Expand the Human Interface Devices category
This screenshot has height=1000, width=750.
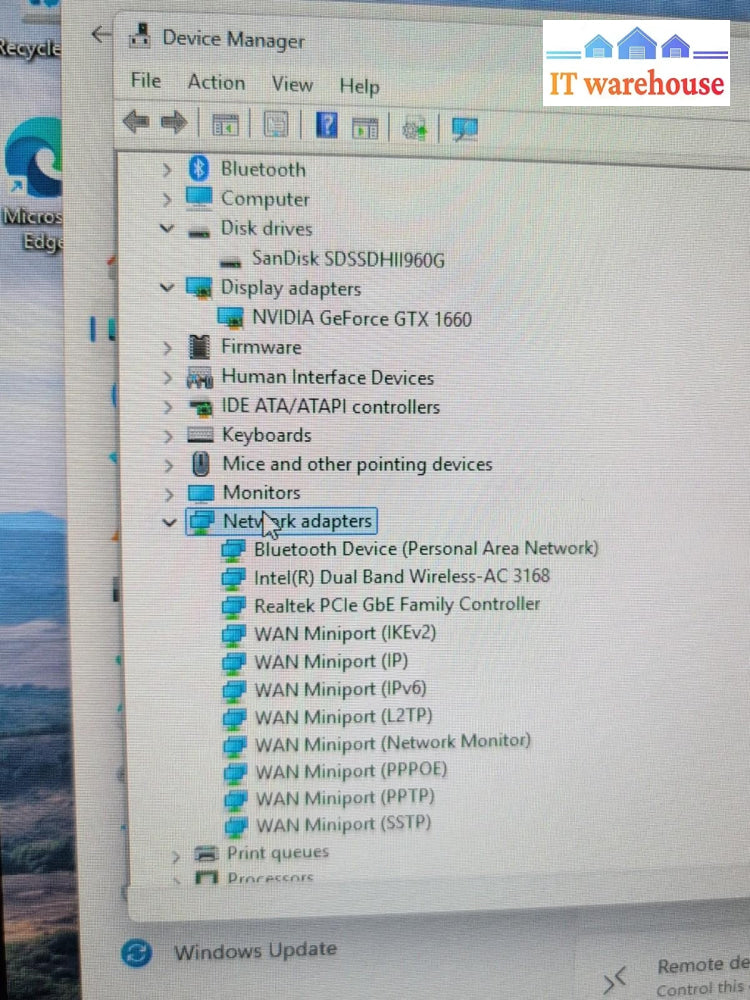tap(168, 378)
